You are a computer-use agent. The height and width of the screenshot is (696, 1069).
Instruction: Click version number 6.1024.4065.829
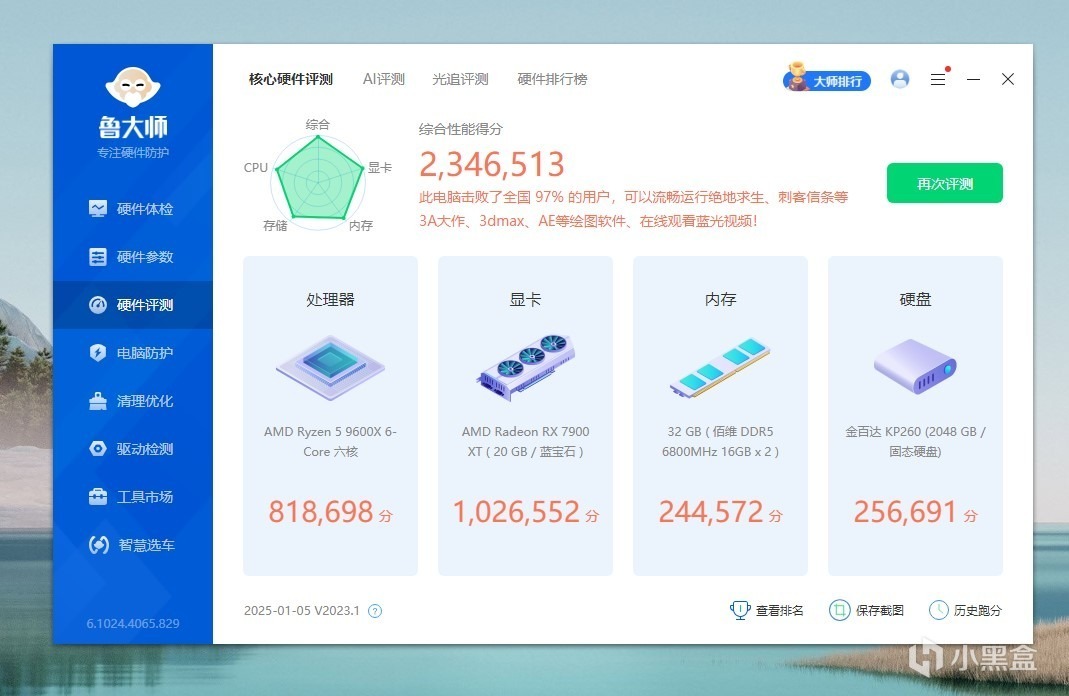coord(133,623)
